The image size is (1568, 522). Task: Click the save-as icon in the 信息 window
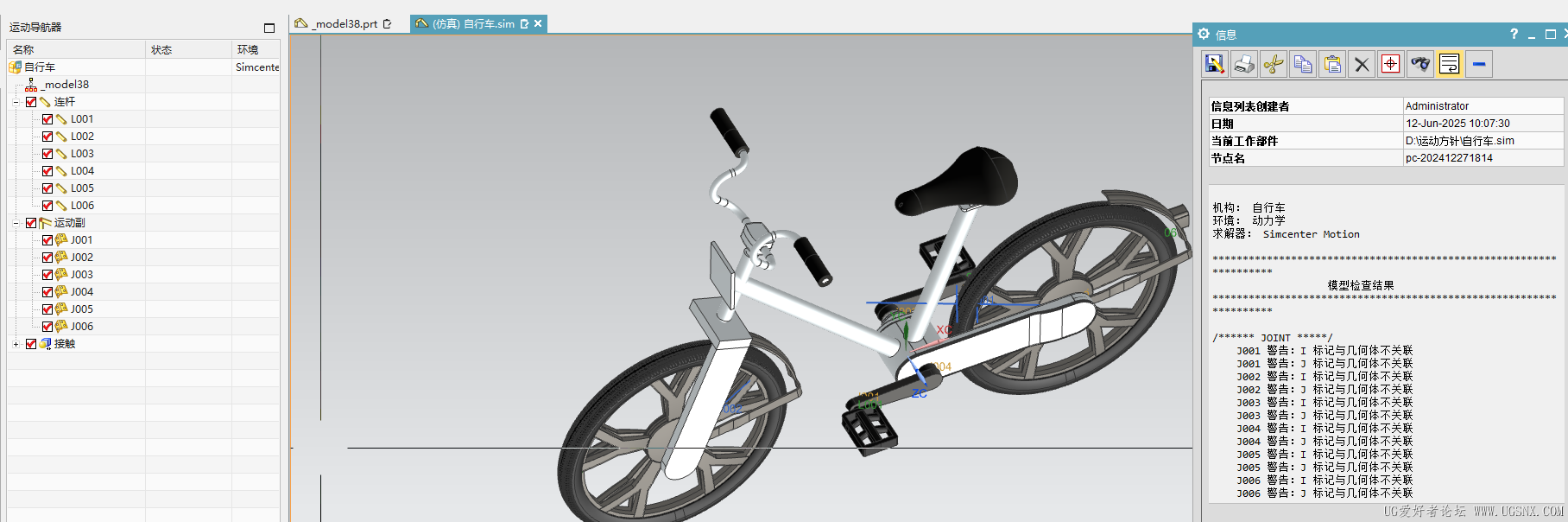(x=1215, y=64)
